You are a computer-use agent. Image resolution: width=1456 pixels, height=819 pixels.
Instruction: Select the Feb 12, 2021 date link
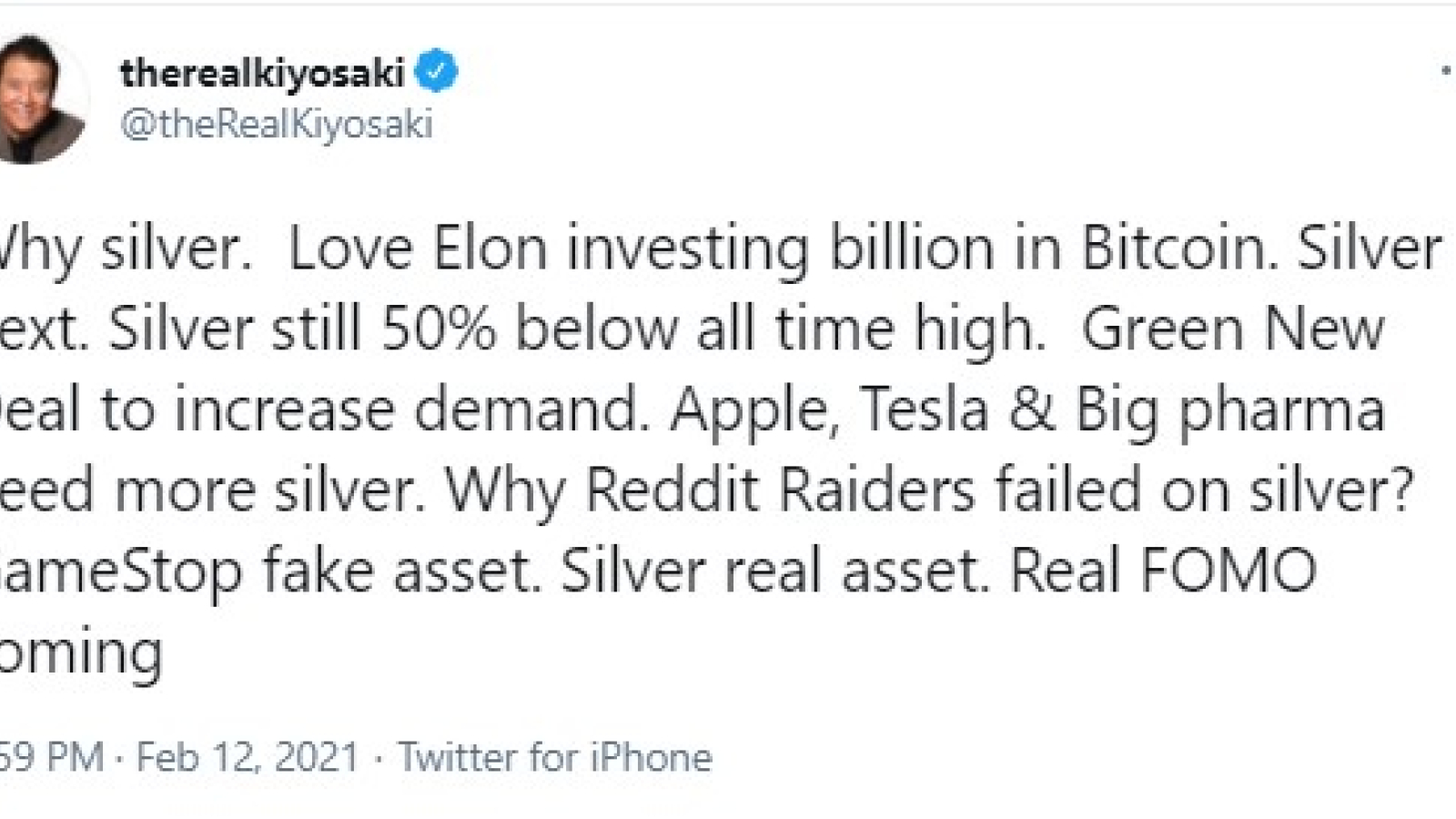248,757
